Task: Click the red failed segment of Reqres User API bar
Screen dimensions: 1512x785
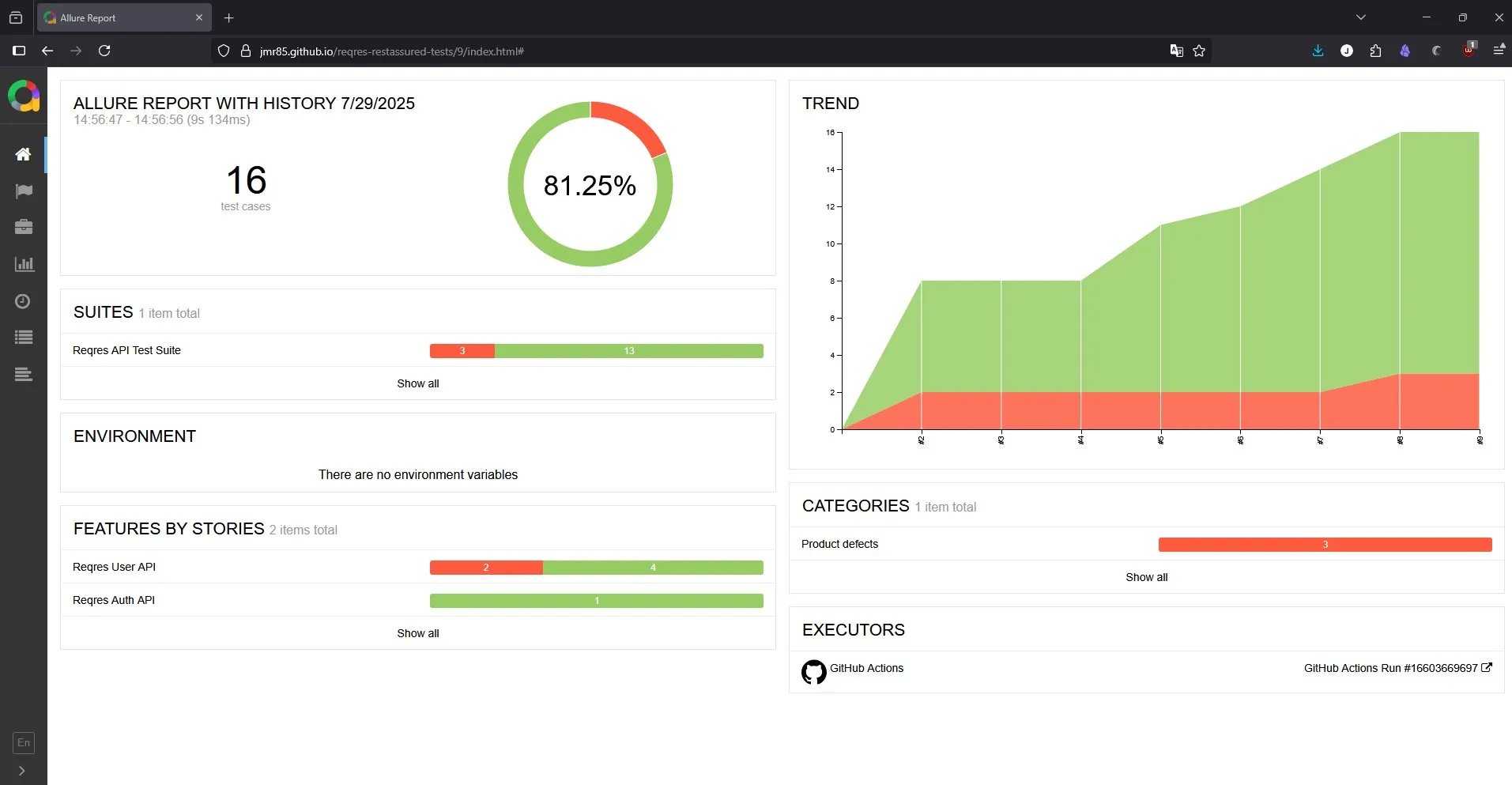Action: click(x=485, y=568)
